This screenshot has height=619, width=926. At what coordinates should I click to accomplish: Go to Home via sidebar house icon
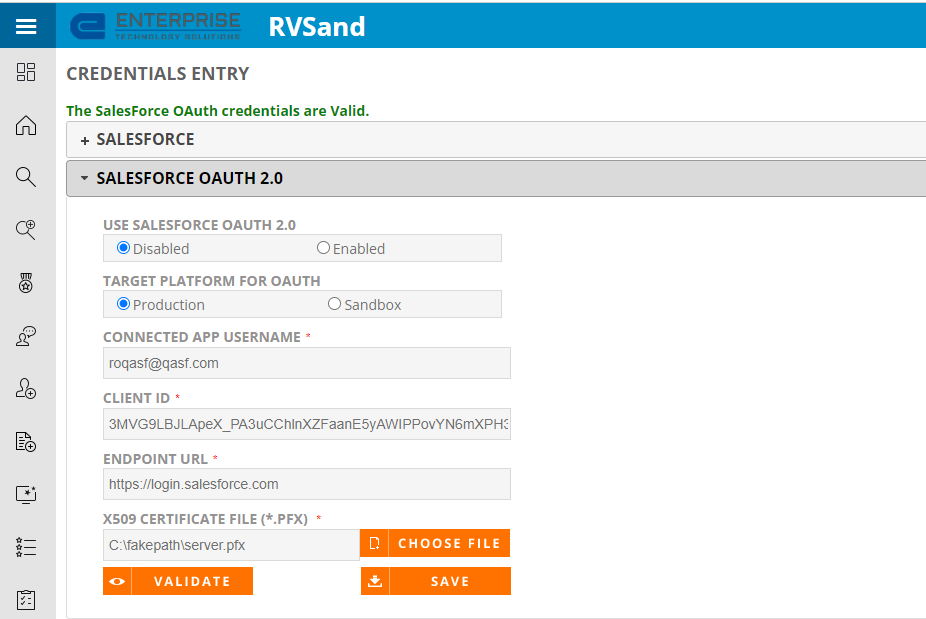point(26,125)
